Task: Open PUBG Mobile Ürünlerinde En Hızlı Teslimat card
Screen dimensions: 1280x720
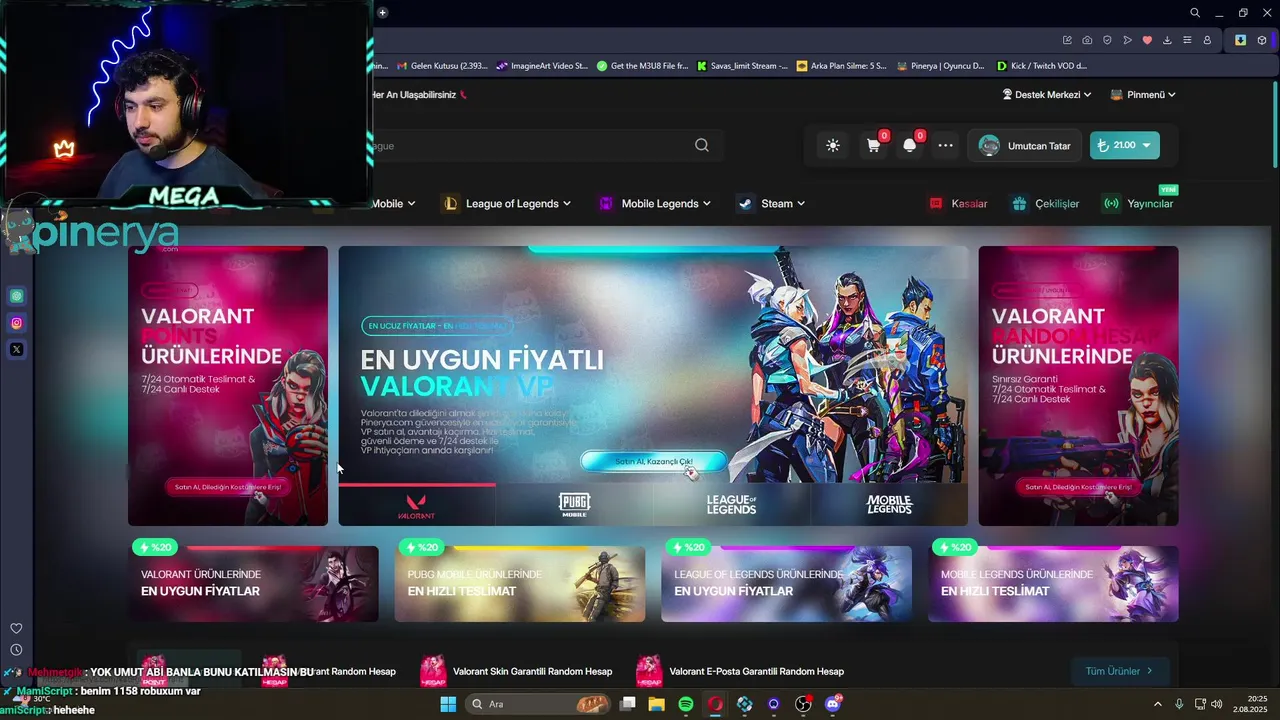Action: point(520,583)
